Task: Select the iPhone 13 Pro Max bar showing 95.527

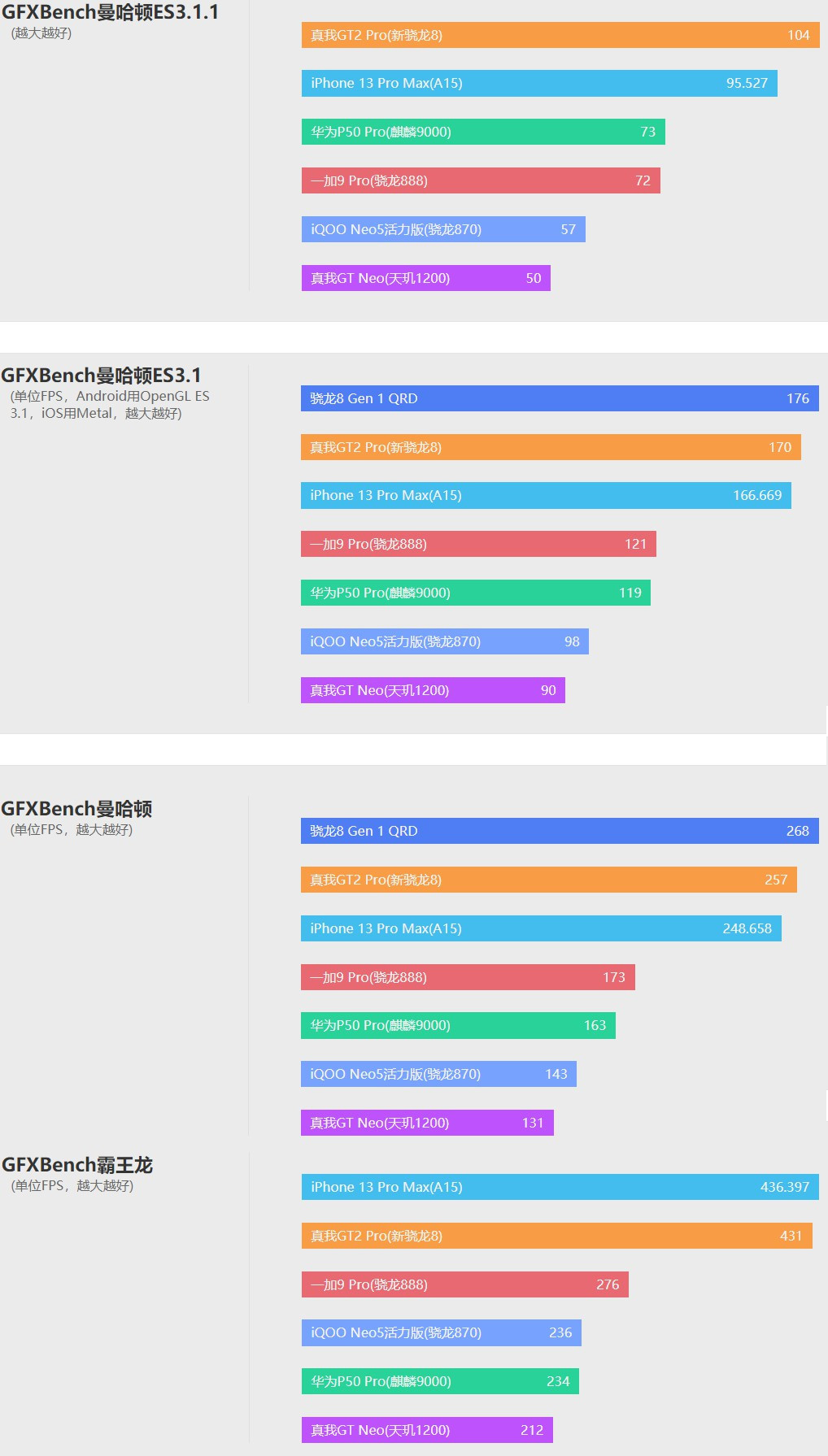Action: pyautogui.click(x=539, y=83)
